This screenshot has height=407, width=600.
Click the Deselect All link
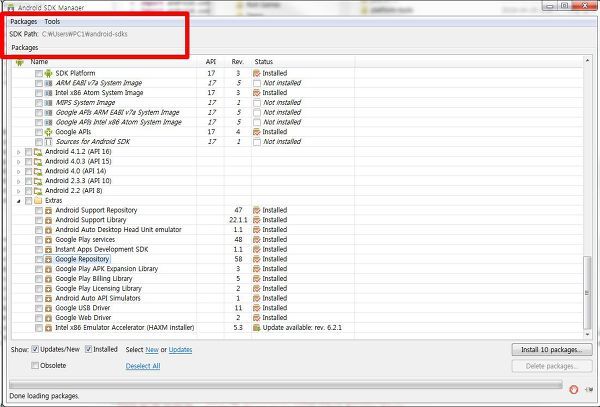pyautogui.click(x=143, y=366)
